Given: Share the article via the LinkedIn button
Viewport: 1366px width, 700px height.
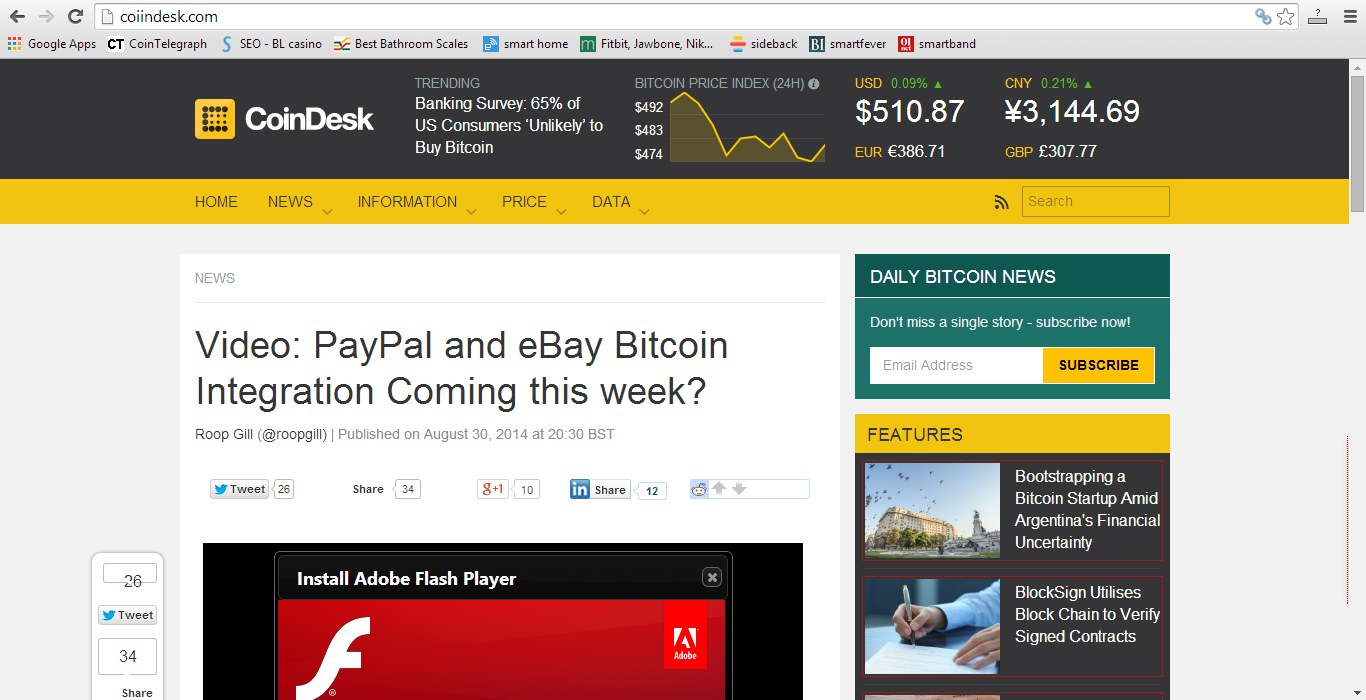Looking at the screenshot, I should coord(600,489).
